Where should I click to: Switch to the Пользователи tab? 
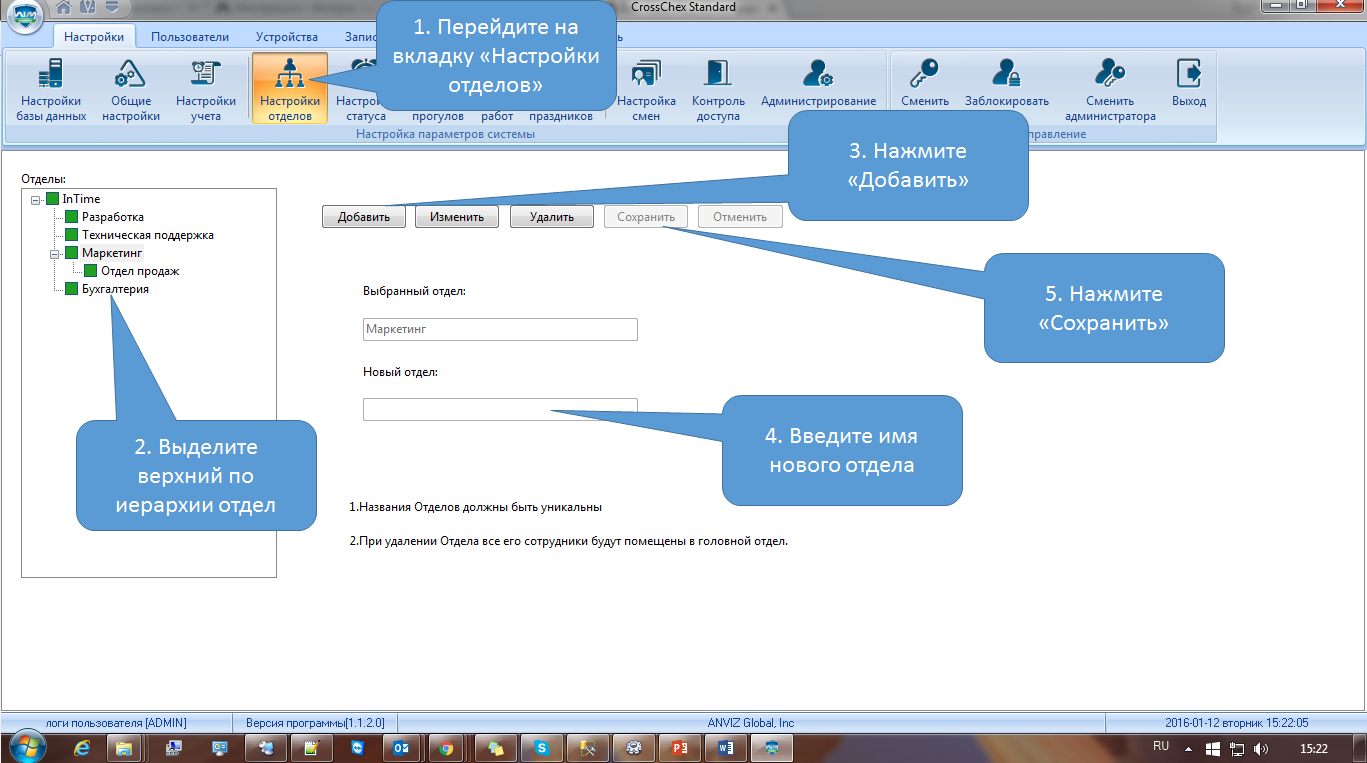(190, 37)
